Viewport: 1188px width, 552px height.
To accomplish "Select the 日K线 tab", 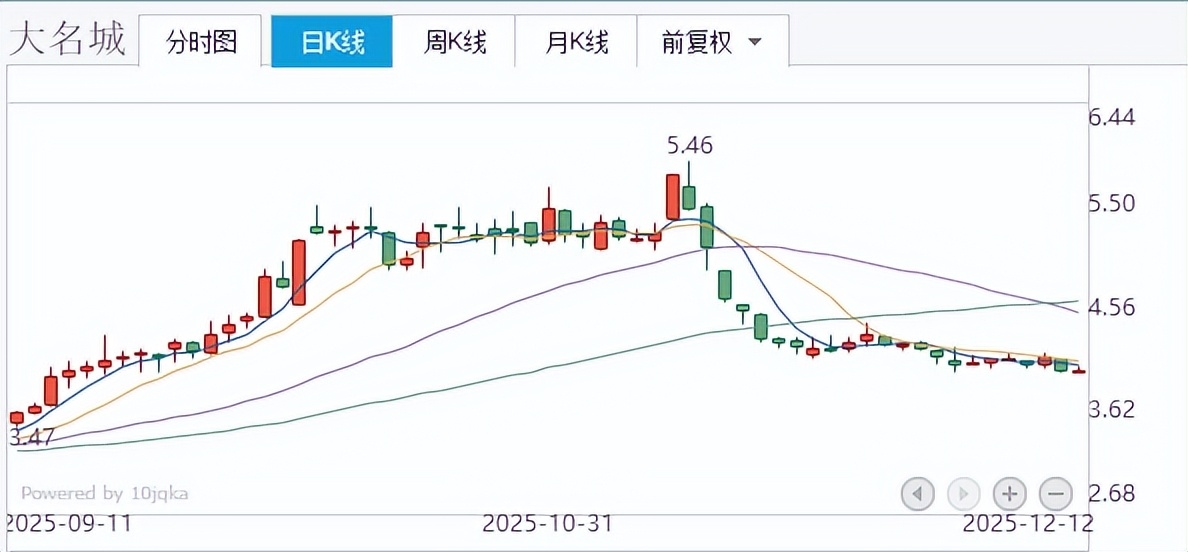I will [x=332, y=42].
